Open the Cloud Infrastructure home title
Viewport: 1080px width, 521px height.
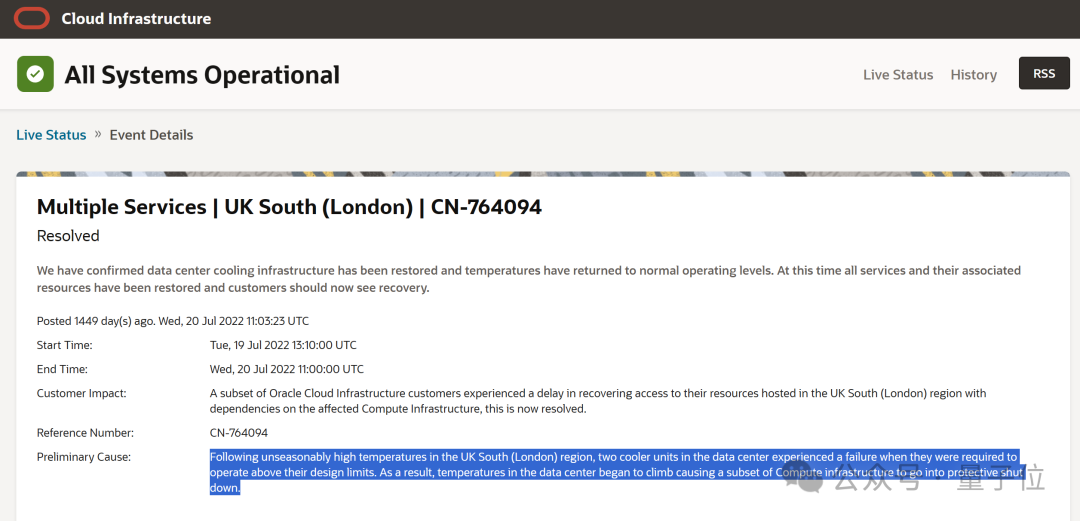tap(136, 19)
